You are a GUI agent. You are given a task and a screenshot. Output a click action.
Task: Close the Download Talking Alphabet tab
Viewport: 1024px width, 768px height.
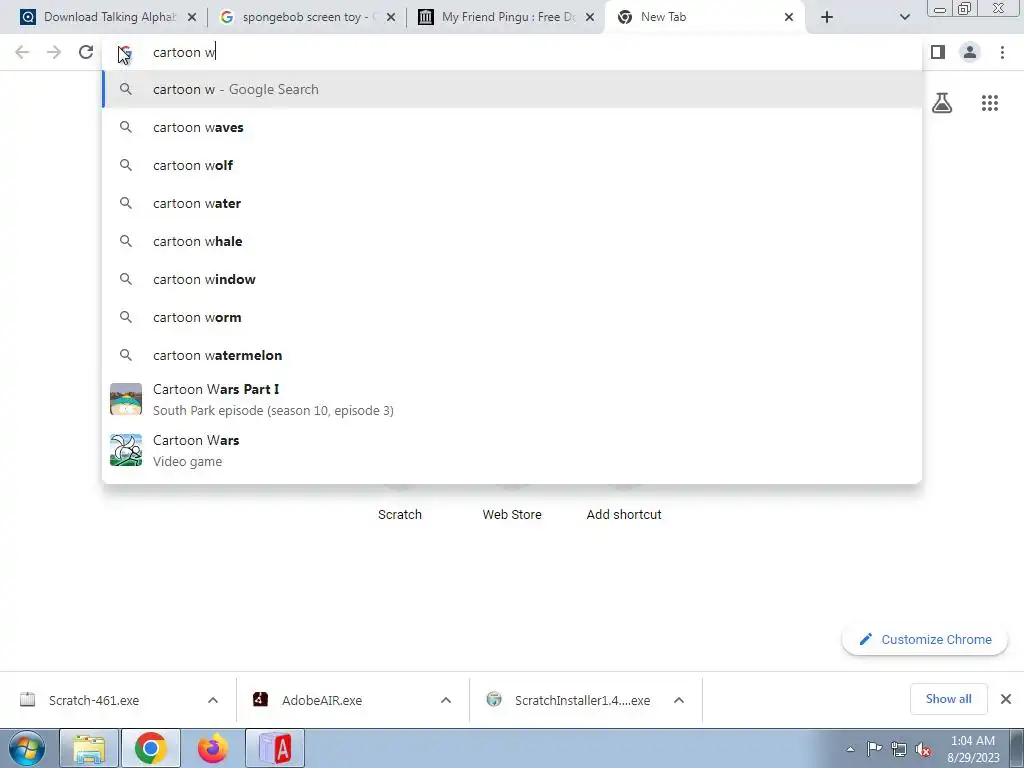pyautogui.click(x=191, y=17)
